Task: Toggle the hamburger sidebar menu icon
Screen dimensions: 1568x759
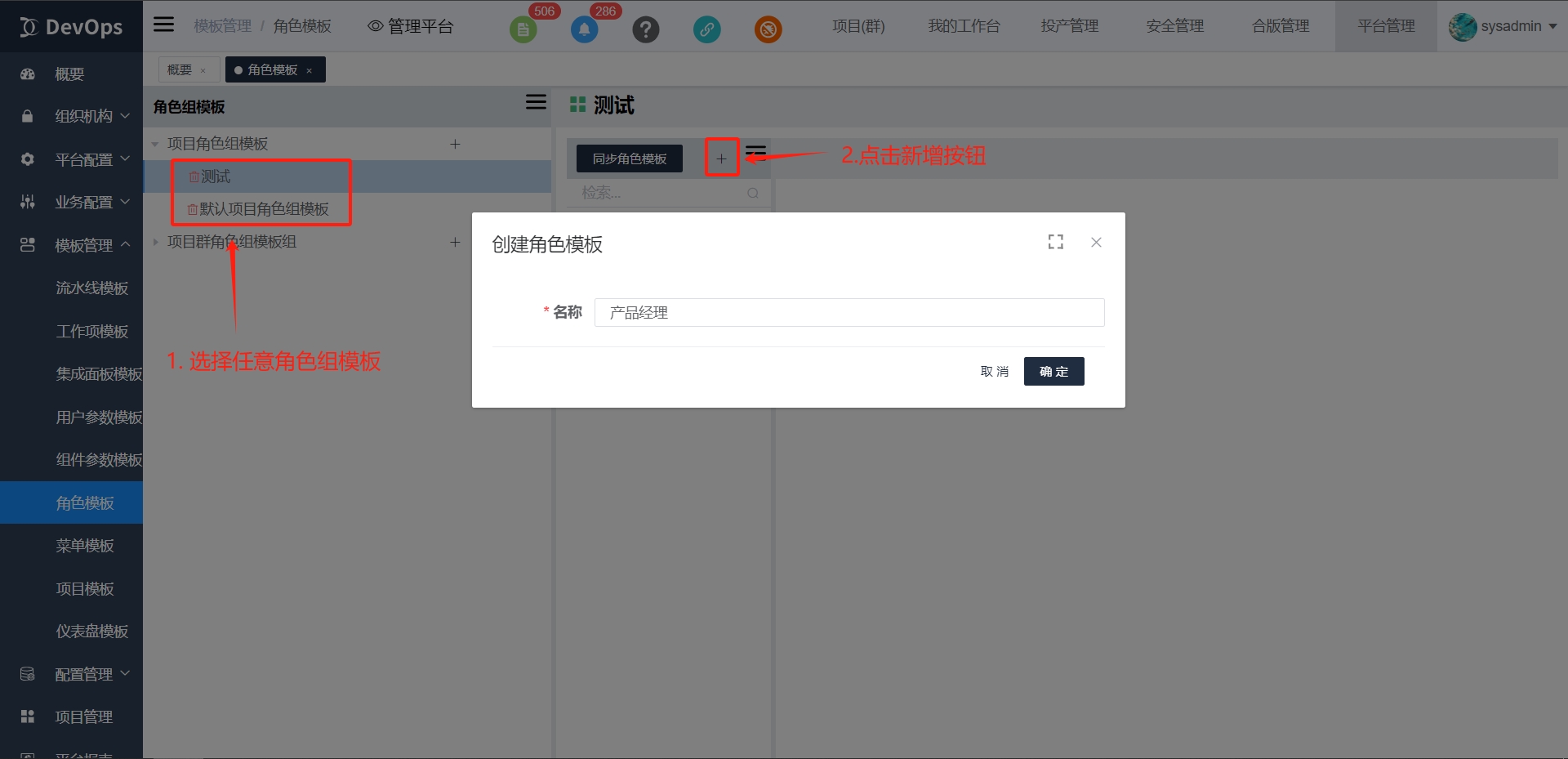Action: (x=164, y=25)
